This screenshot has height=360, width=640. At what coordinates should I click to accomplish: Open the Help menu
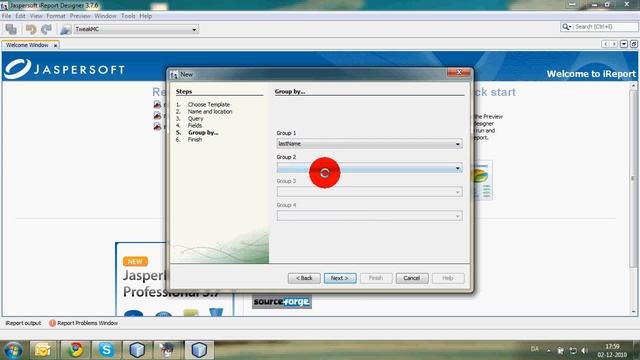(146, 16)
